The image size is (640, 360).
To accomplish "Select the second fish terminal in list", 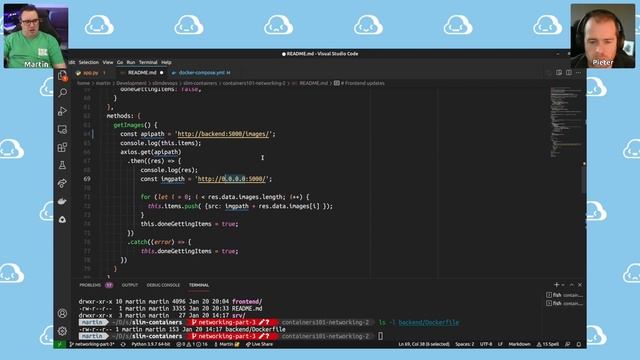I will [x=564, y=303].
